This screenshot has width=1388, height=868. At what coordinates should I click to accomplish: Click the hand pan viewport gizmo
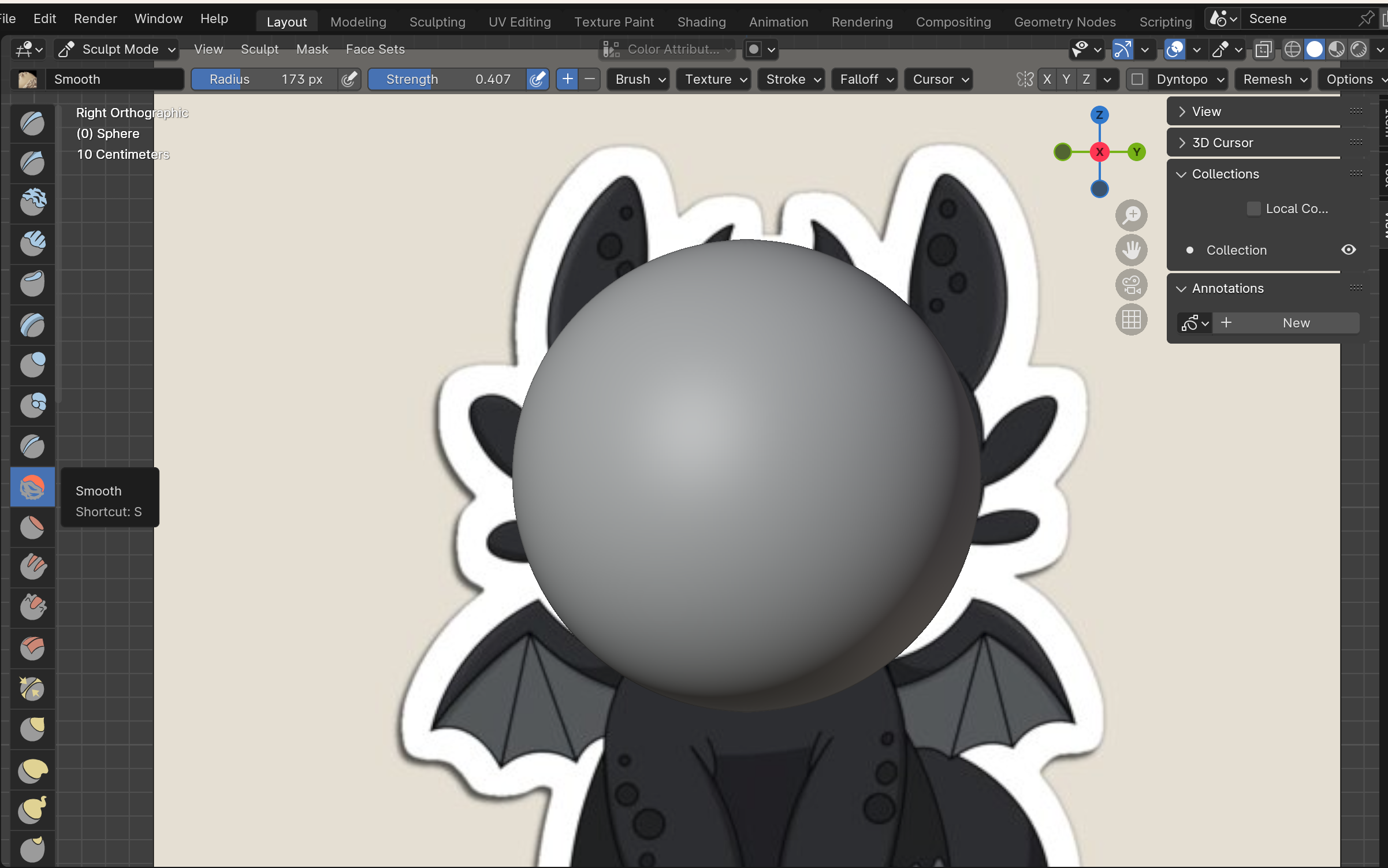click(1131, 250)
